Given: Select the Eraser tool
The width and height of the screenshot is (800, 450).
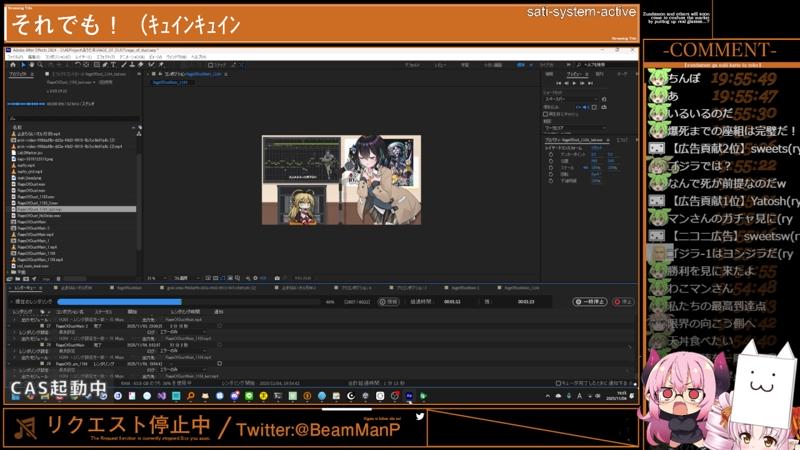Looking at the screenshot, I should (x=140, y=65).
